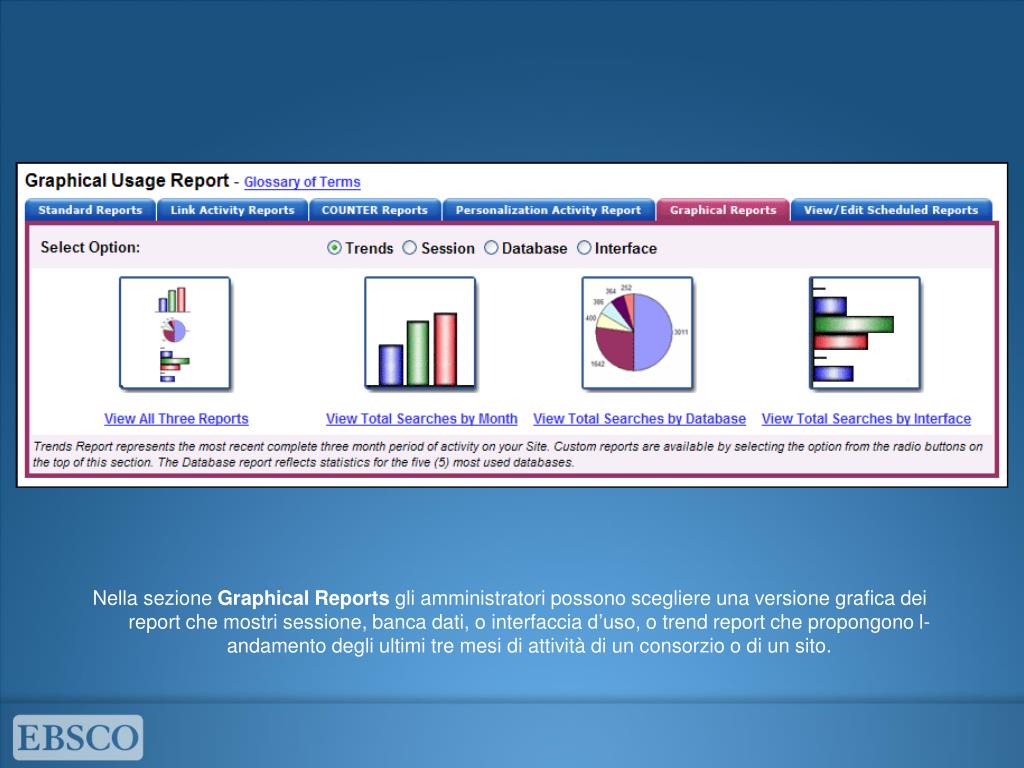Open the View/Edit Scheduled Reports tab

click(x=891, y=210)
